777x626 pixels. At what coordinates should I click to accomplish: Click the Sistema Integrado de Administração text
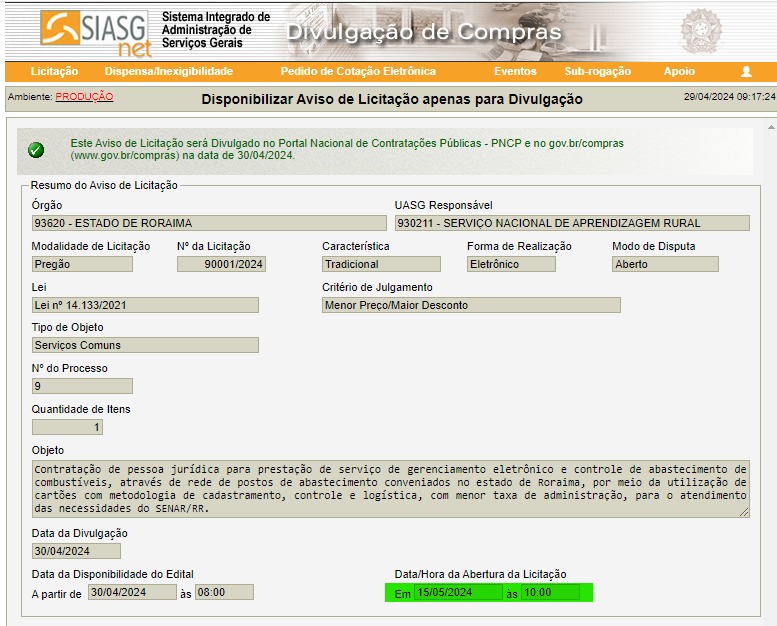pos(216,30)
